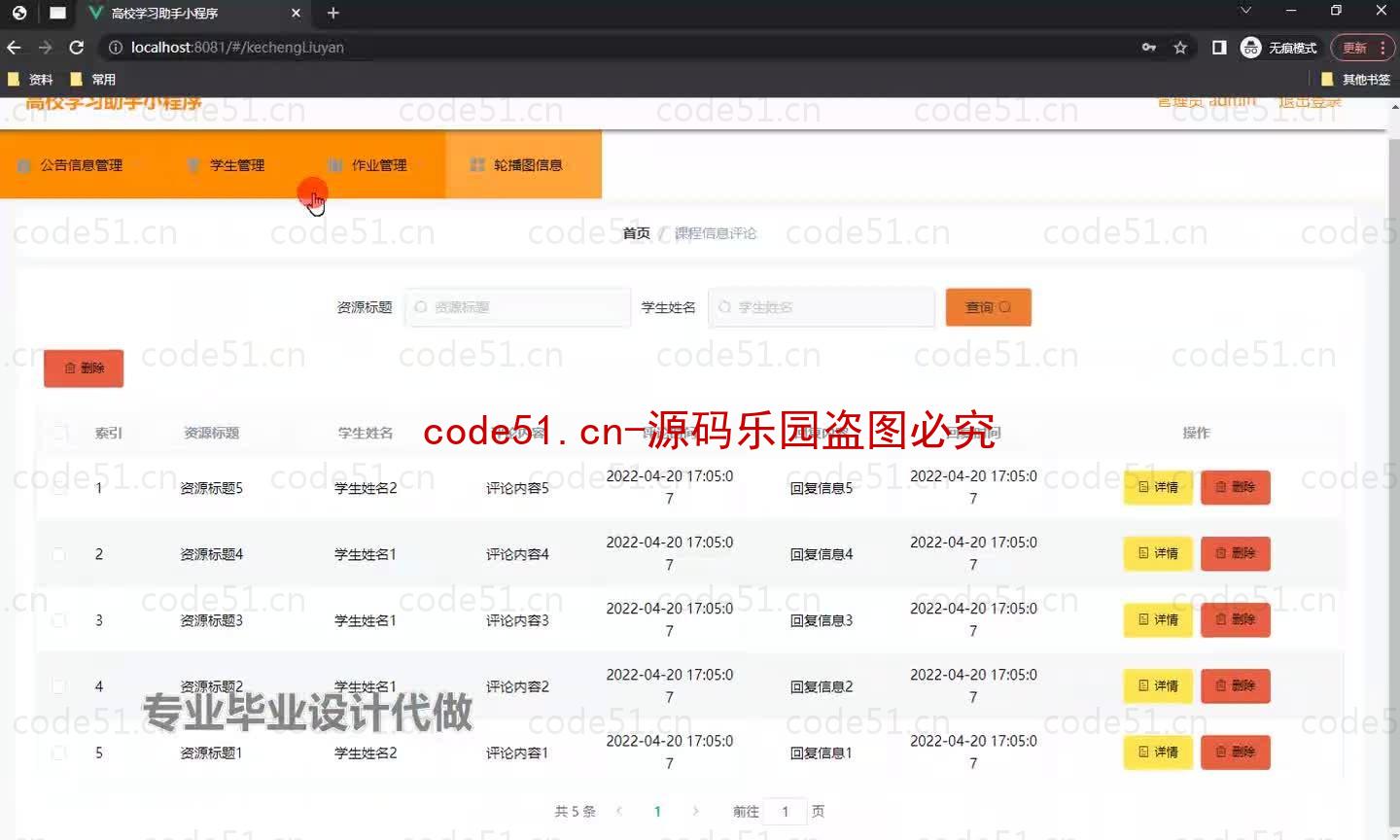1400x840 pixels.
Task: Go to previous page arrow in pagination
Action: pyautogui.click(x=619, y=811)
